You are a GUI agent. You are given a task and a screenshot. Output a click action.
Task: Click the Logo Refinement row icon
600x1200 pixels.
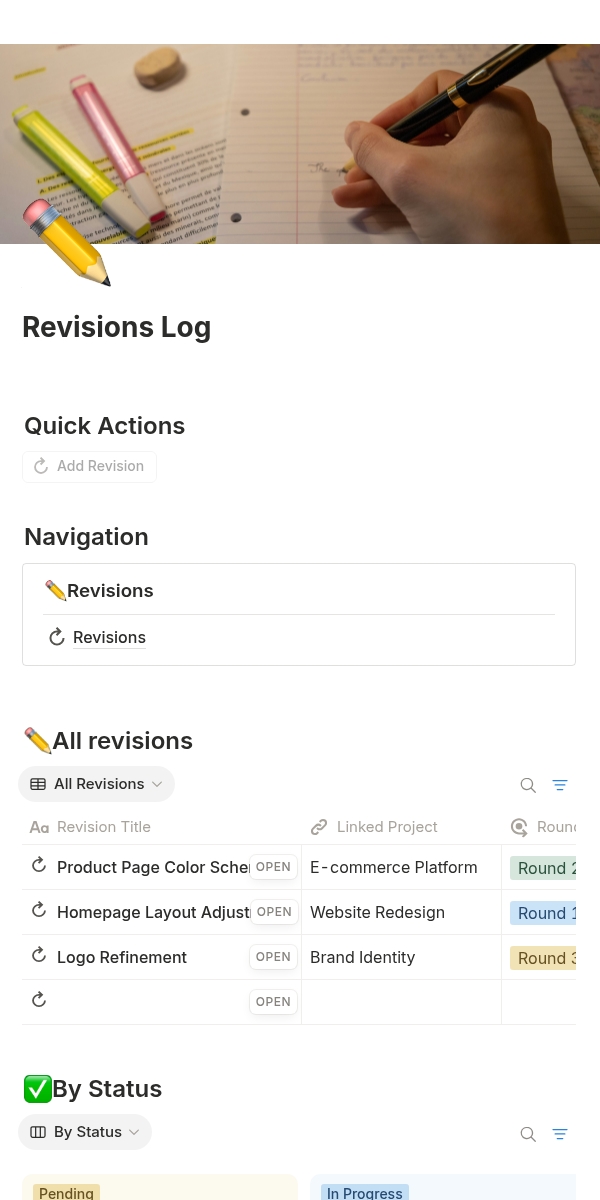pos(39,956)
